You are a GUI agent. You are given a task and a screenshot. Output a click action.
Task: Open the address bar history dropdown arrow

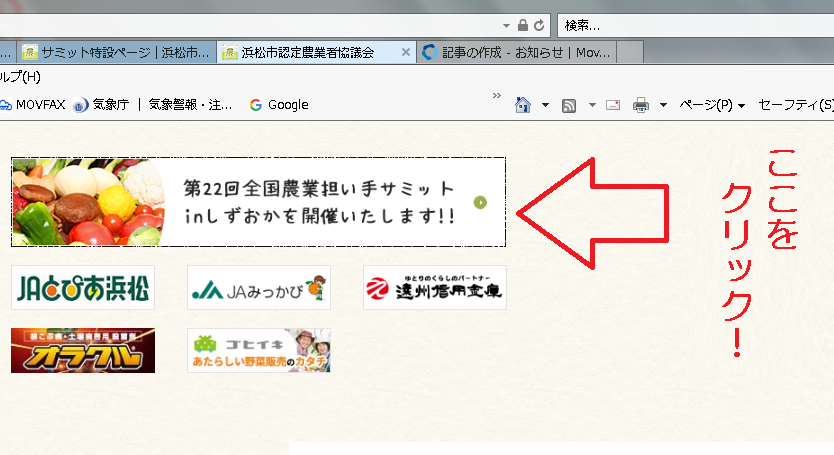click(506, 25)
